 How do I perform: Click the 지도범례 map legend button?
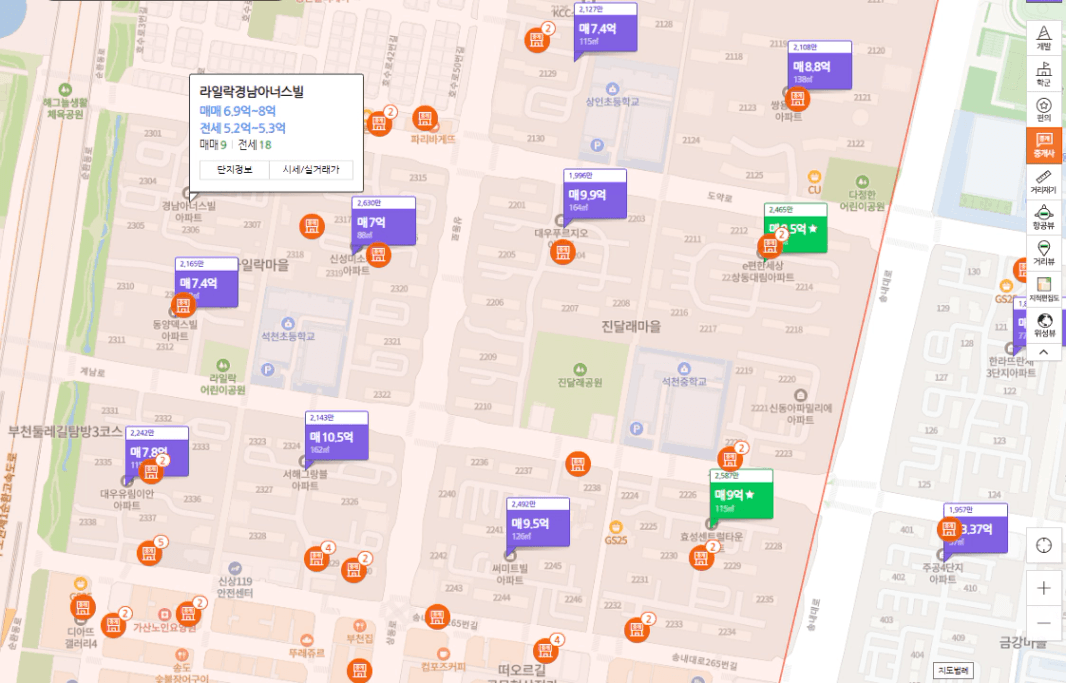953,670
